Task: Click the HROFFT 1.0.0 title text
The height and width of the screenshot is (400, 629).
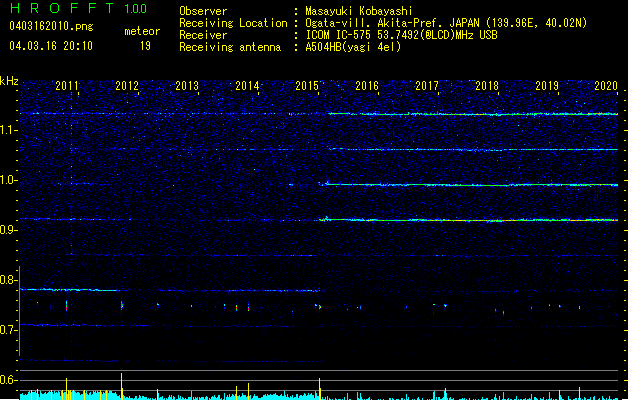Action: pos(78,8)
